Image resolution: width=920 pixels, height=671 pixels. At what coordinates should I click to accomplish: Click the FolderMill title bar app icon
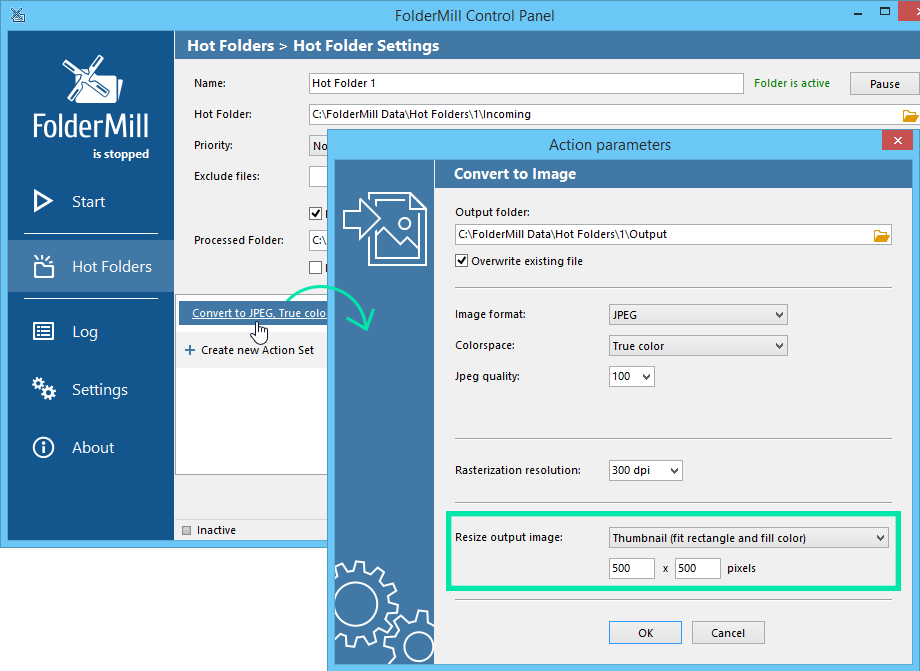click(x=18, y=15)
